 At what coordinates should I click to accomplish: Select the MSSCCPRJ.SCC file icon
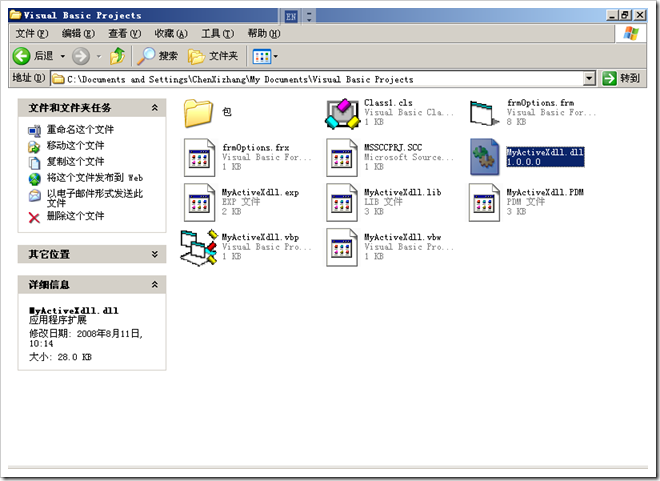point(342,158)
